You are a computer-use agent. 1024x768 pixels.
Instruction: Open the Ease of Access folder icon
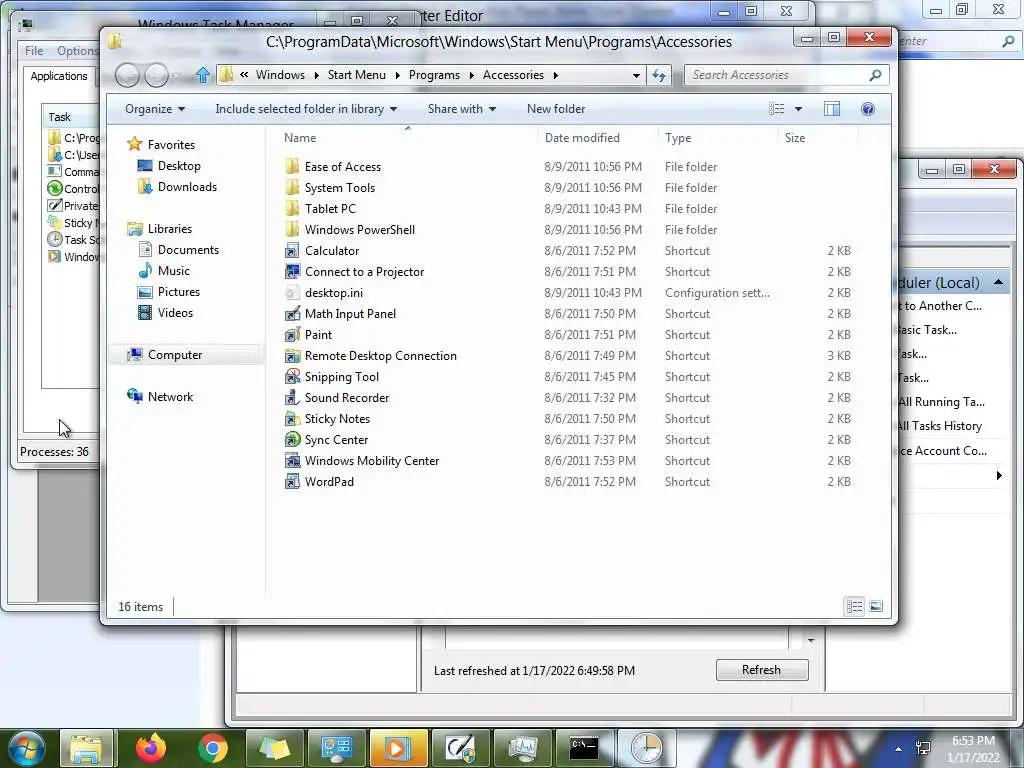(293, 167)
